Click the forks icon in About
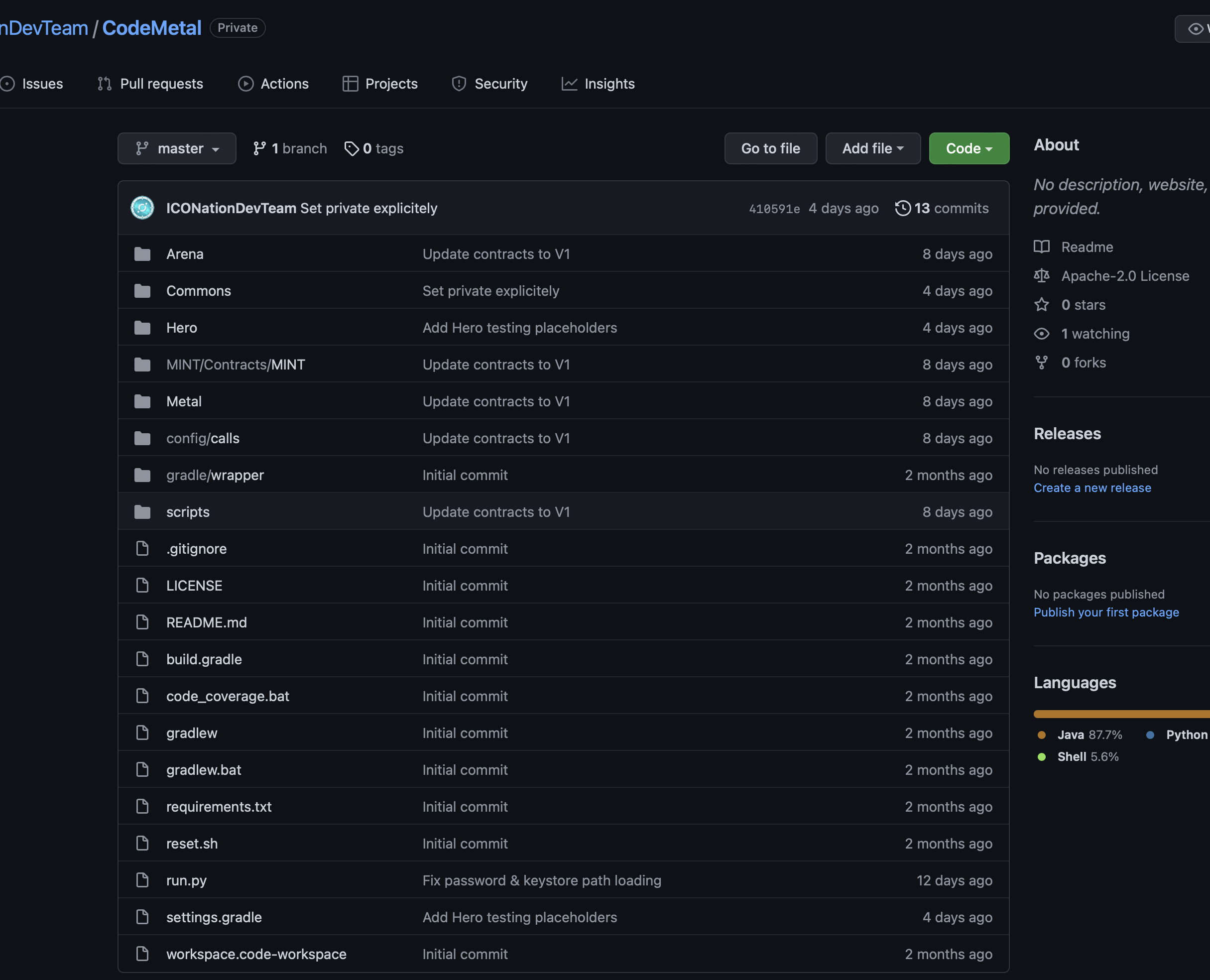1210x980 pixels. (1041, 363)
